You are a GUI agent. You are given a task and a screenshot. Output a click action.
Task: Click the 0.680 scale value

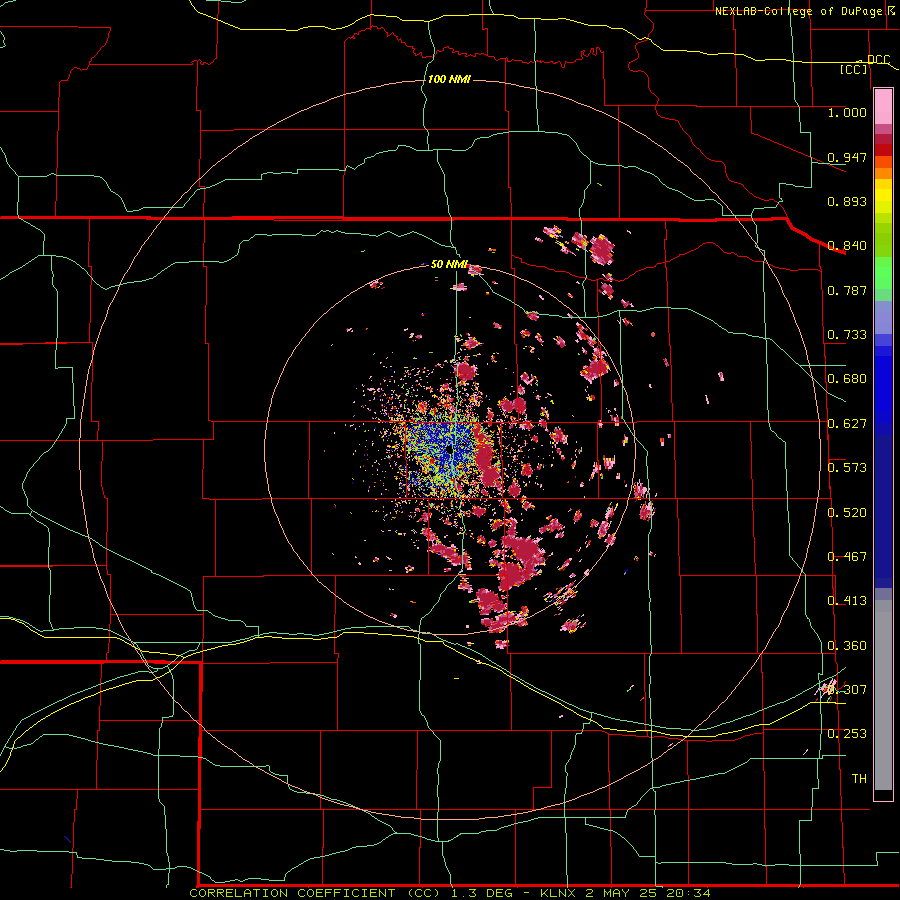pos(847,379)
